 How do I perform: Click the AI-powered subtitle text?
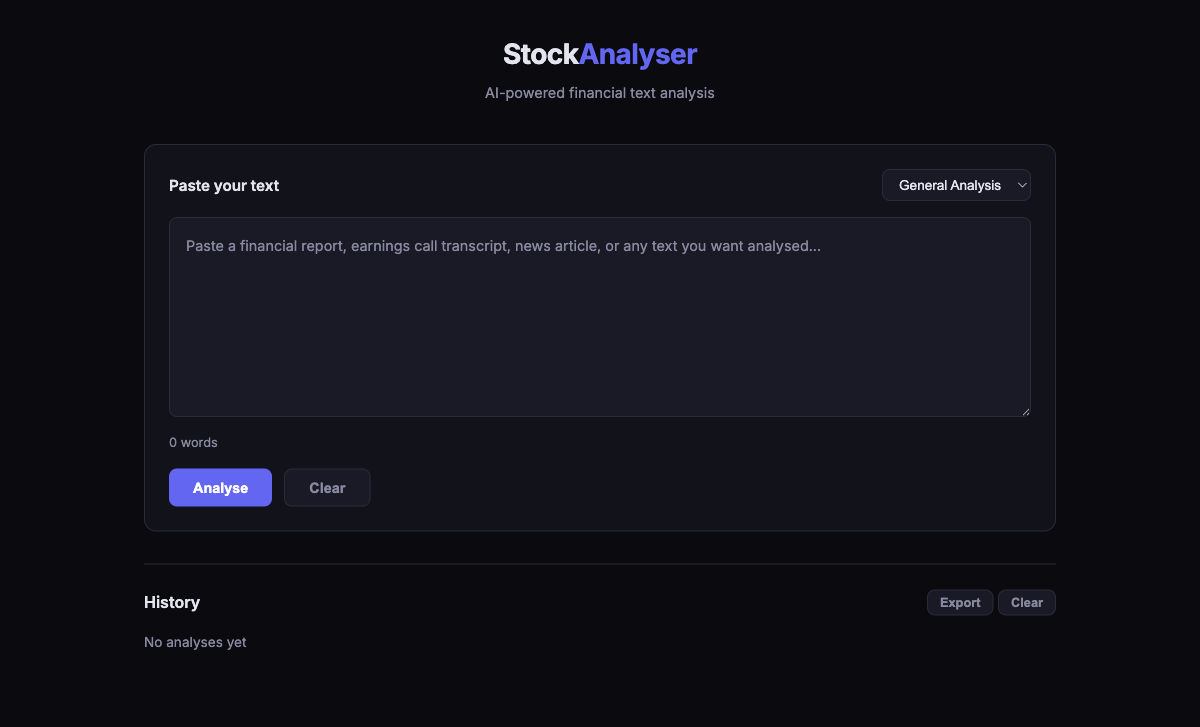tap(599, 92)
